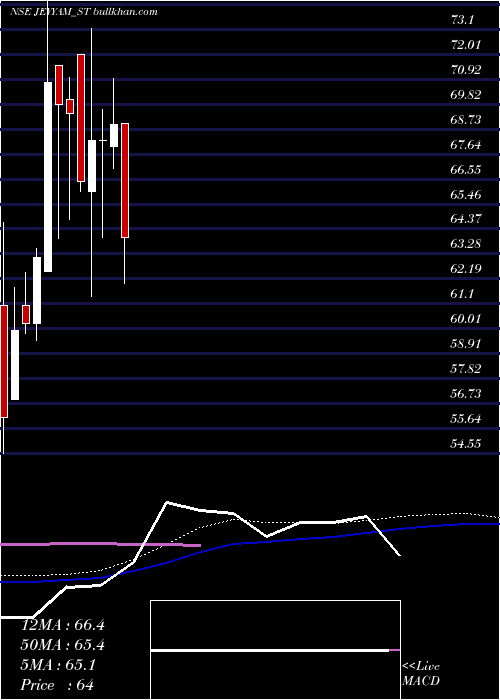Click the 56.73 price axis label
Screen dimensions: 500x700
pos(466,394)
